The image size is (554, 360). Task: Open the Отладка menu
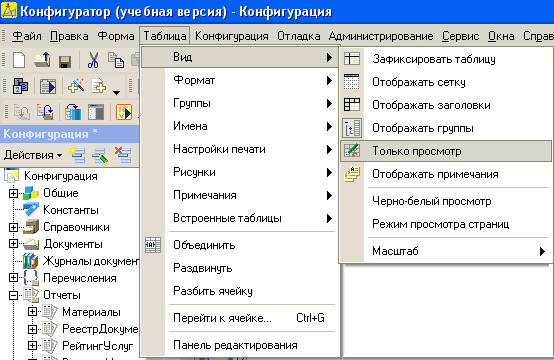(x=299, y=36)
